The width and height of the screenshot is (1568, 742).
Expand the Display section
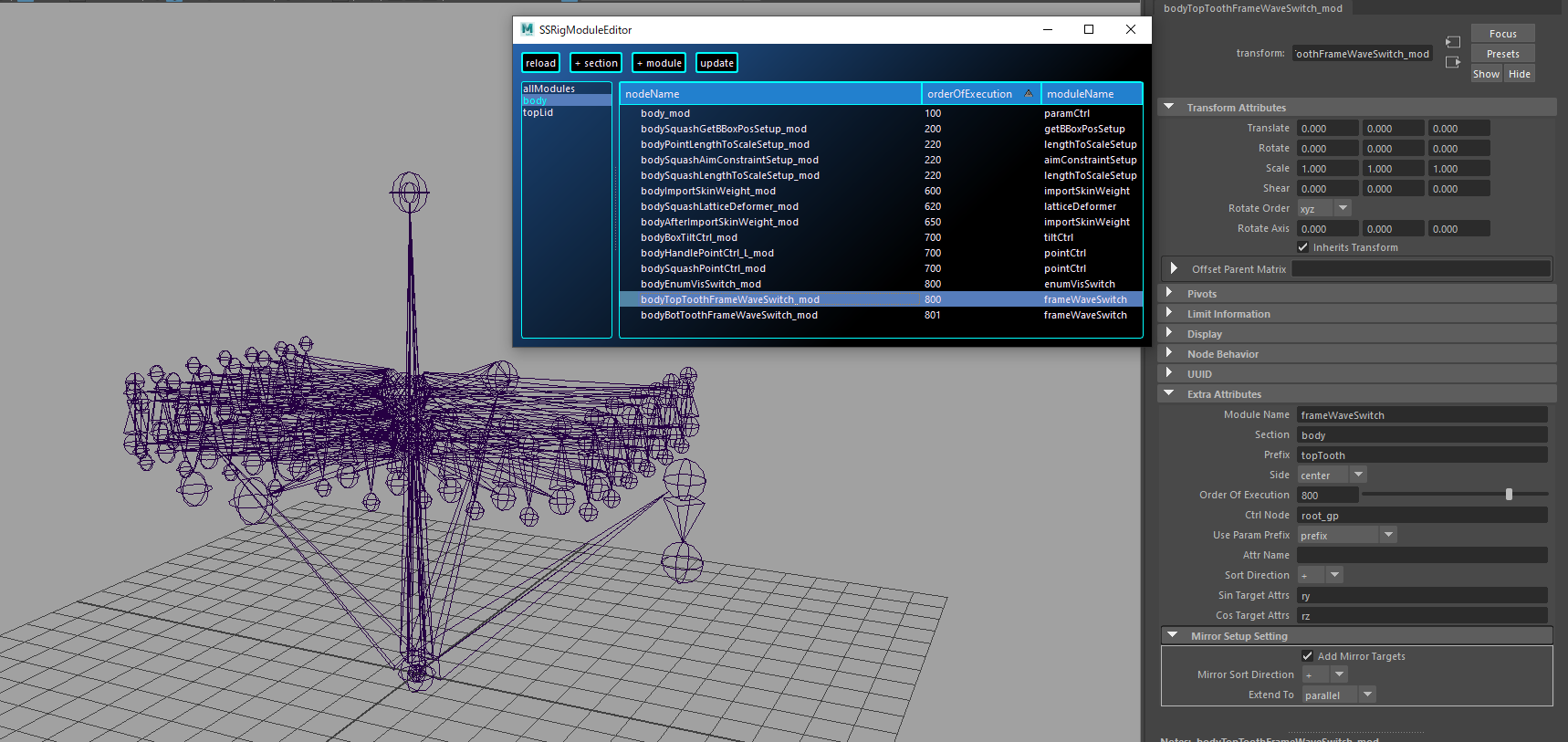[1169, 333]
